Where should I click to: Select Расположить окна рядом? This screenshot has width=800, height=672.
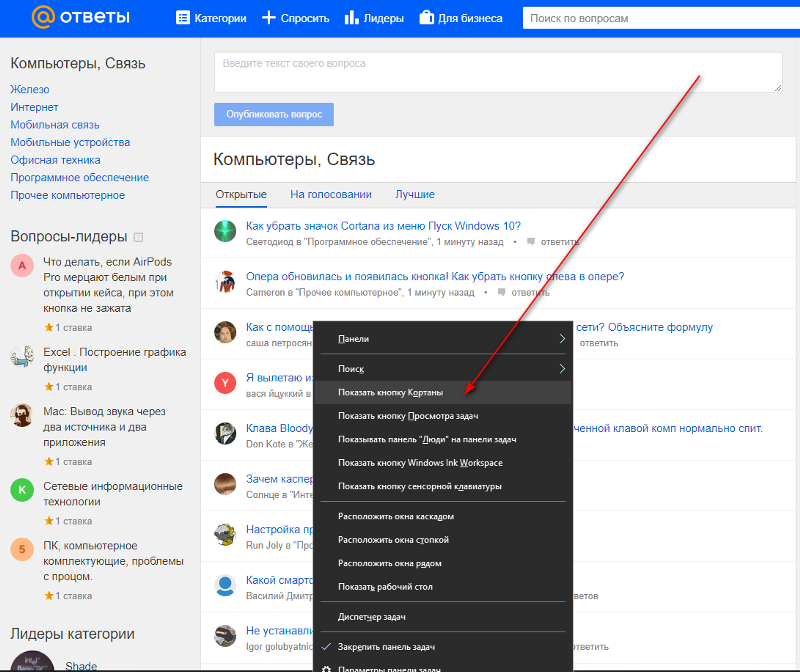coord(442,563)
